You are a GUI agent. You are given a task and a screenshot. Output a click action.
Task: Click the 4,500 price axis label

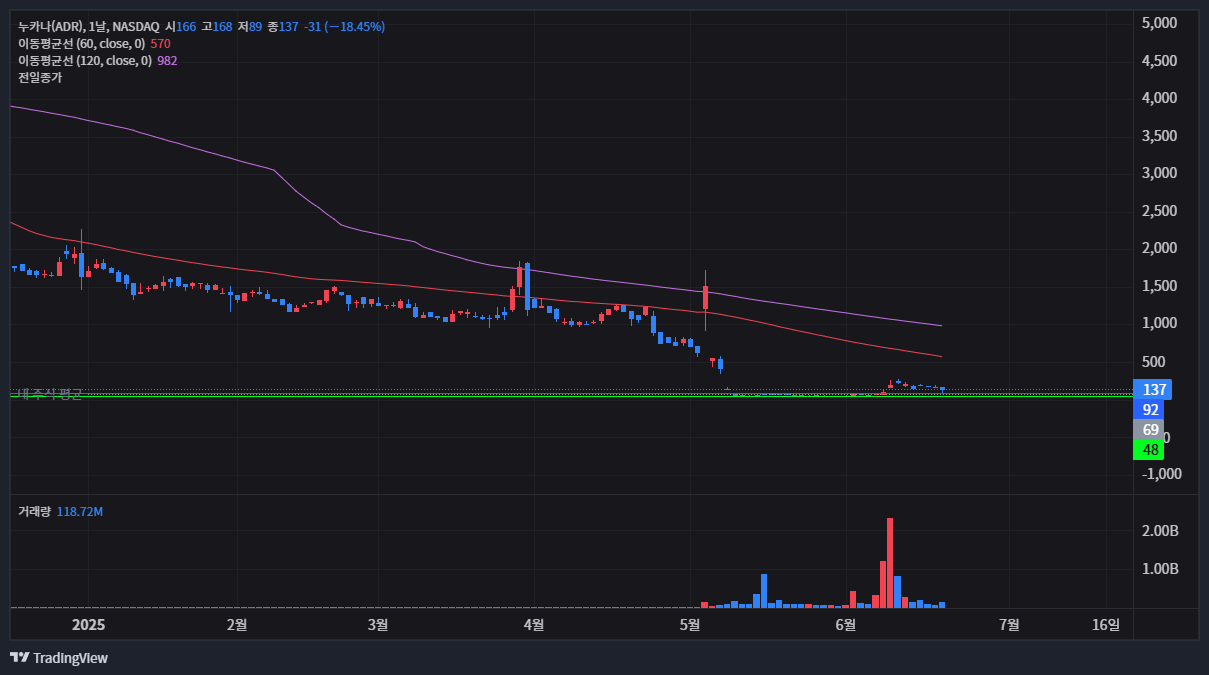tap(1159, 61)
